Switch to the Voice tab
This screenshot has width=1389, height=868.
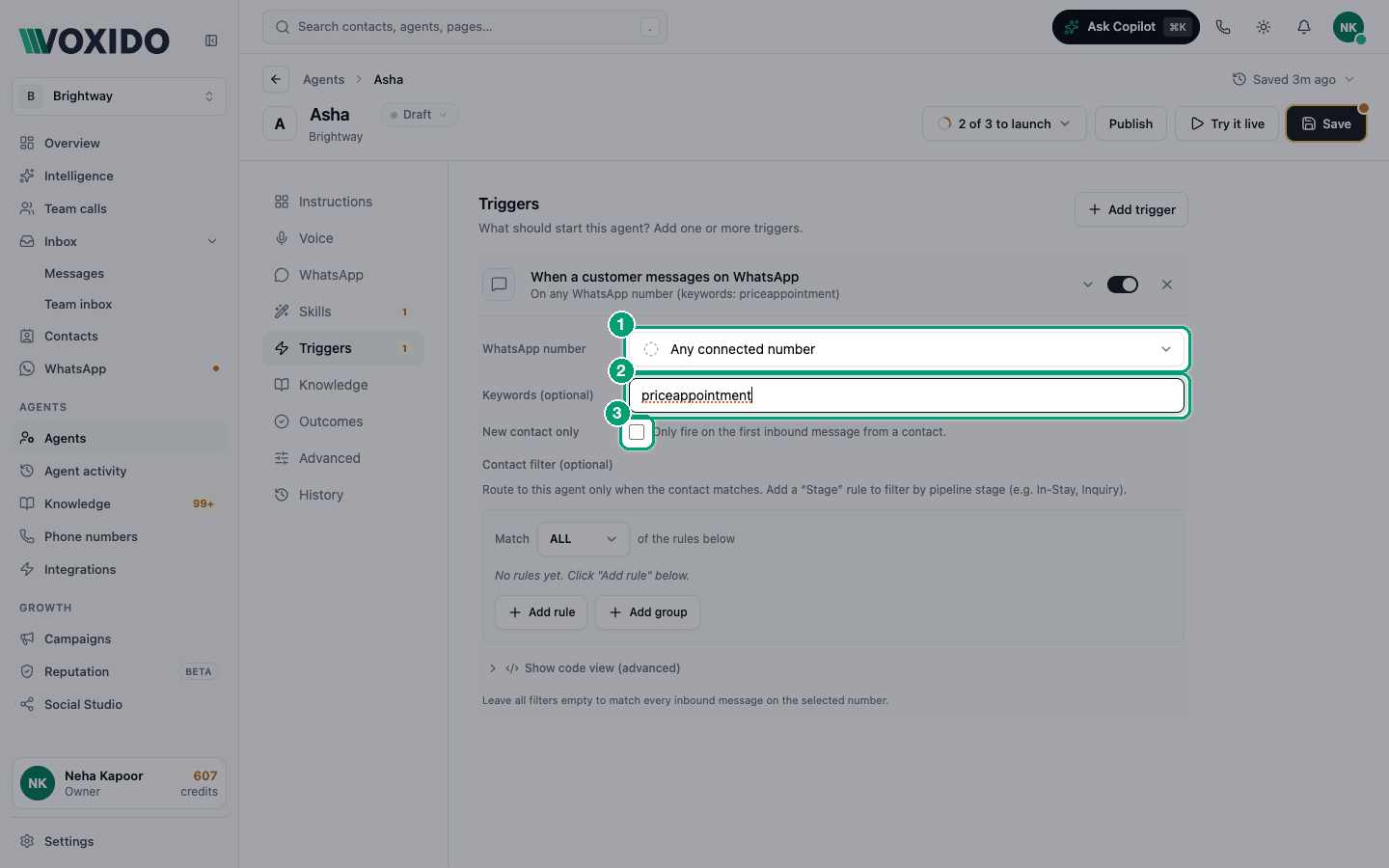343,238
